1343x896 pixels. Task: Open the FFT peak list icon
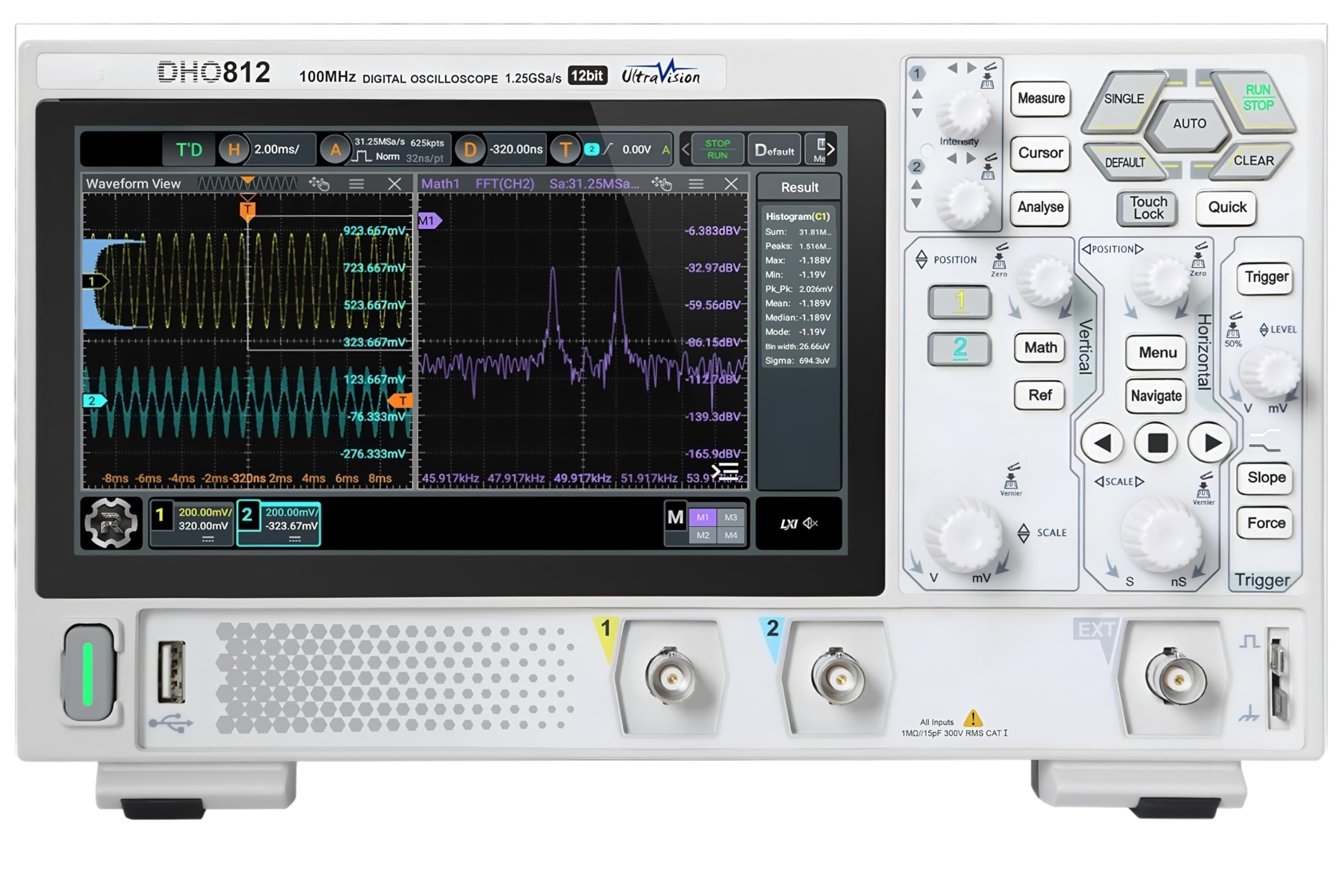point(724,472)
